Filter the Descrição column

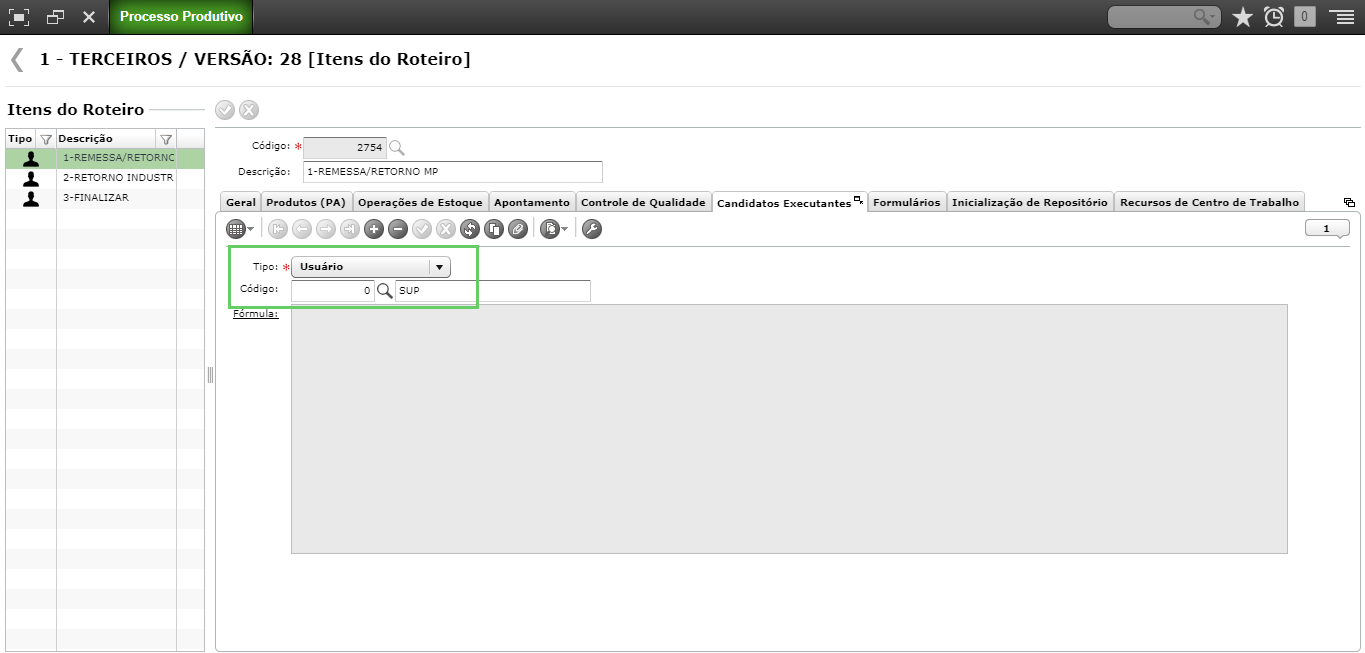coord(166,139)
